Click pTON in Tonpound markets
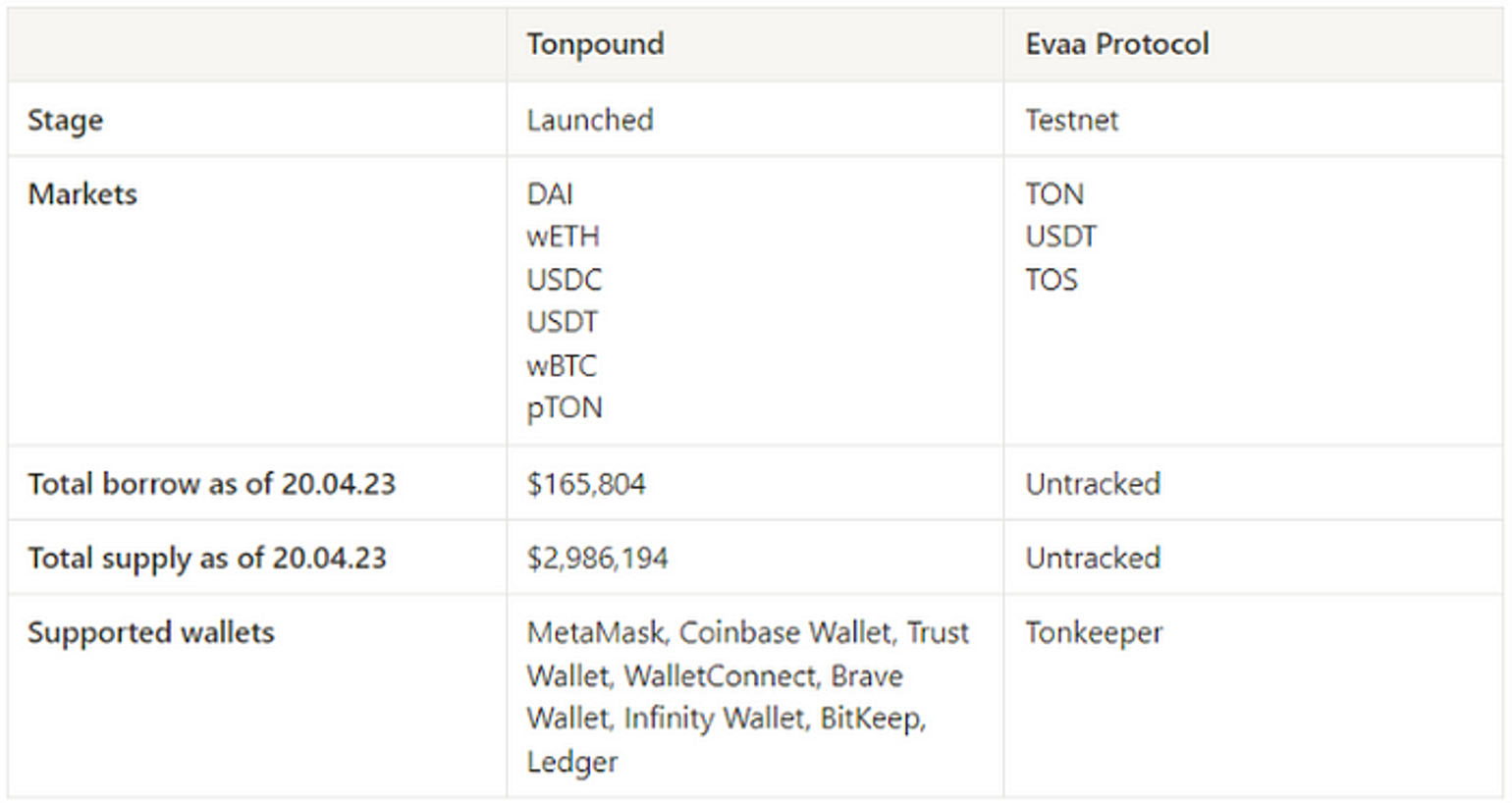Viewport: 1512px width, 803px height. [565, 408]
